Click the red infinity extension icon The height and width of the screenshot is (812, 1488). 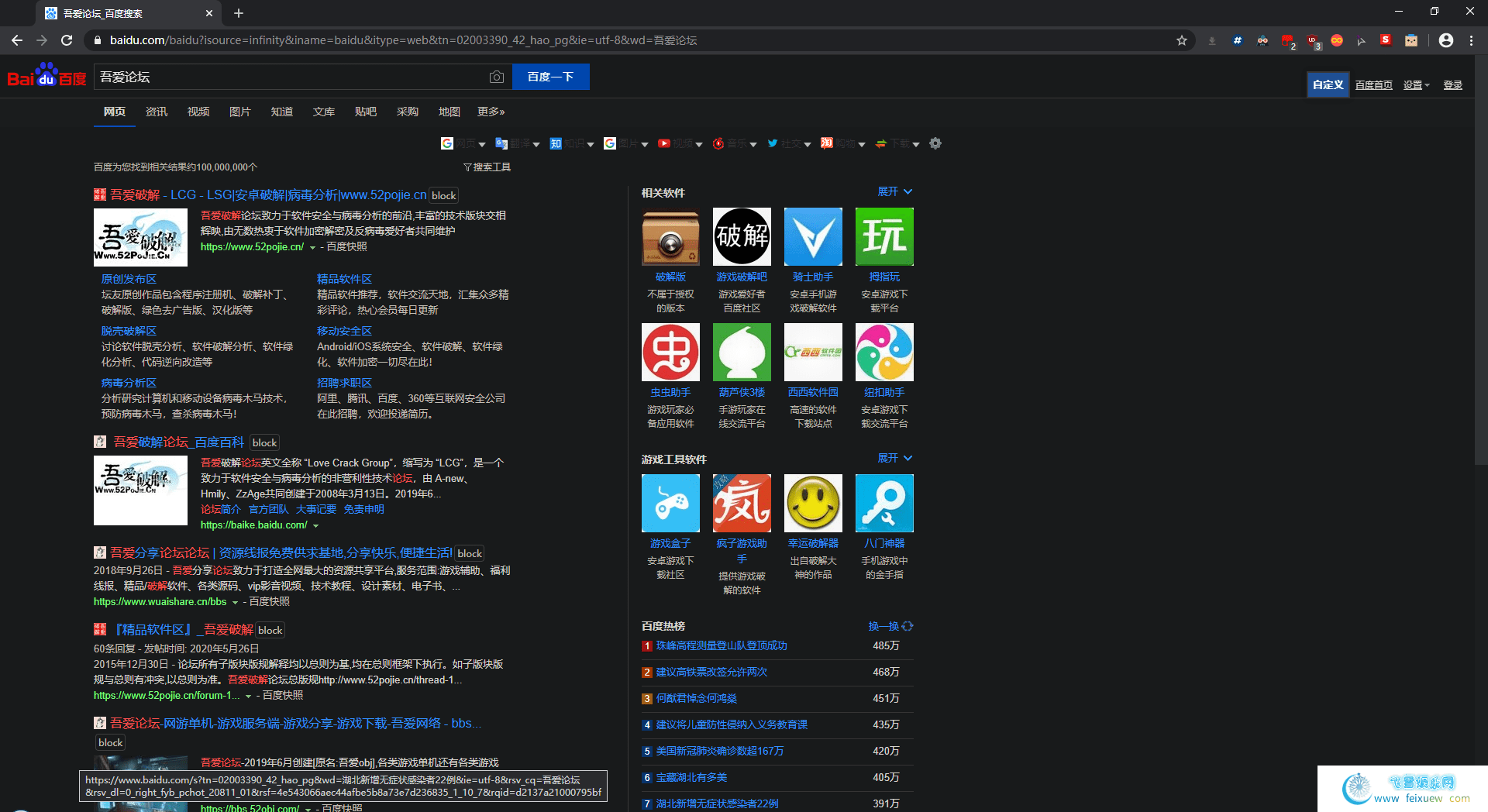(1337, 40)
